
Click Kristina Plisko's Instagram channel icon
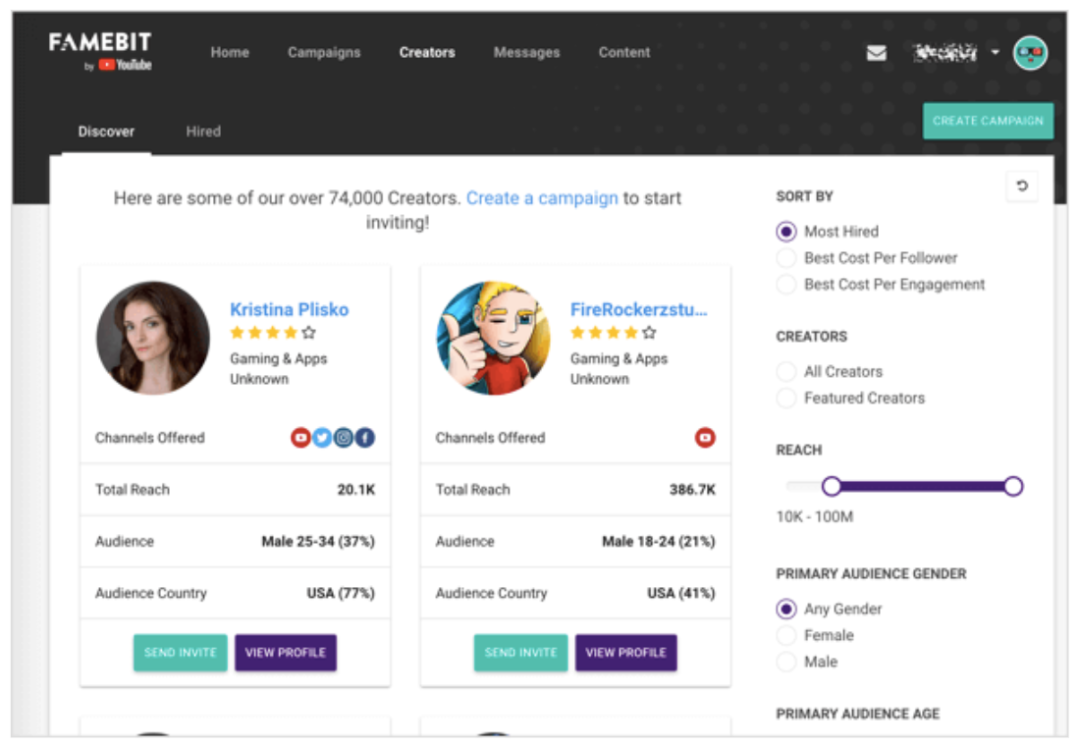pos(343,437)
